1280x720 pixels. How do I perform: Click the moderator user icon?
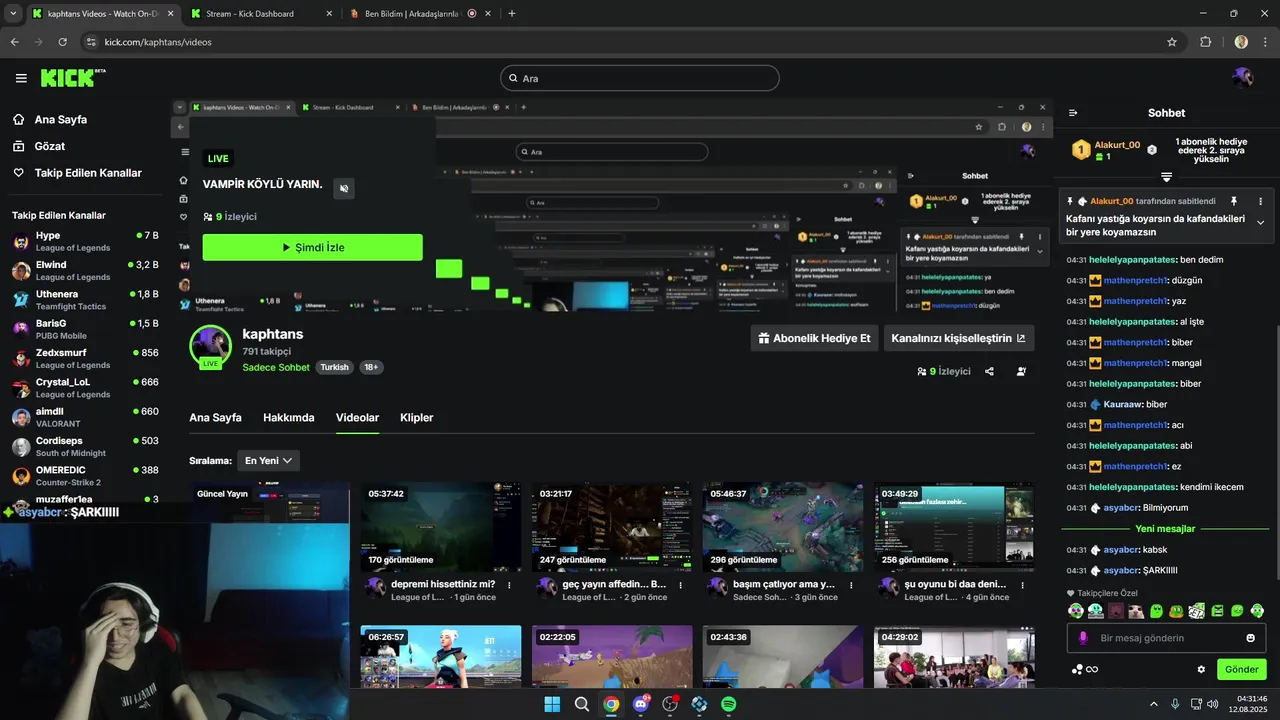pos(1021,371)
